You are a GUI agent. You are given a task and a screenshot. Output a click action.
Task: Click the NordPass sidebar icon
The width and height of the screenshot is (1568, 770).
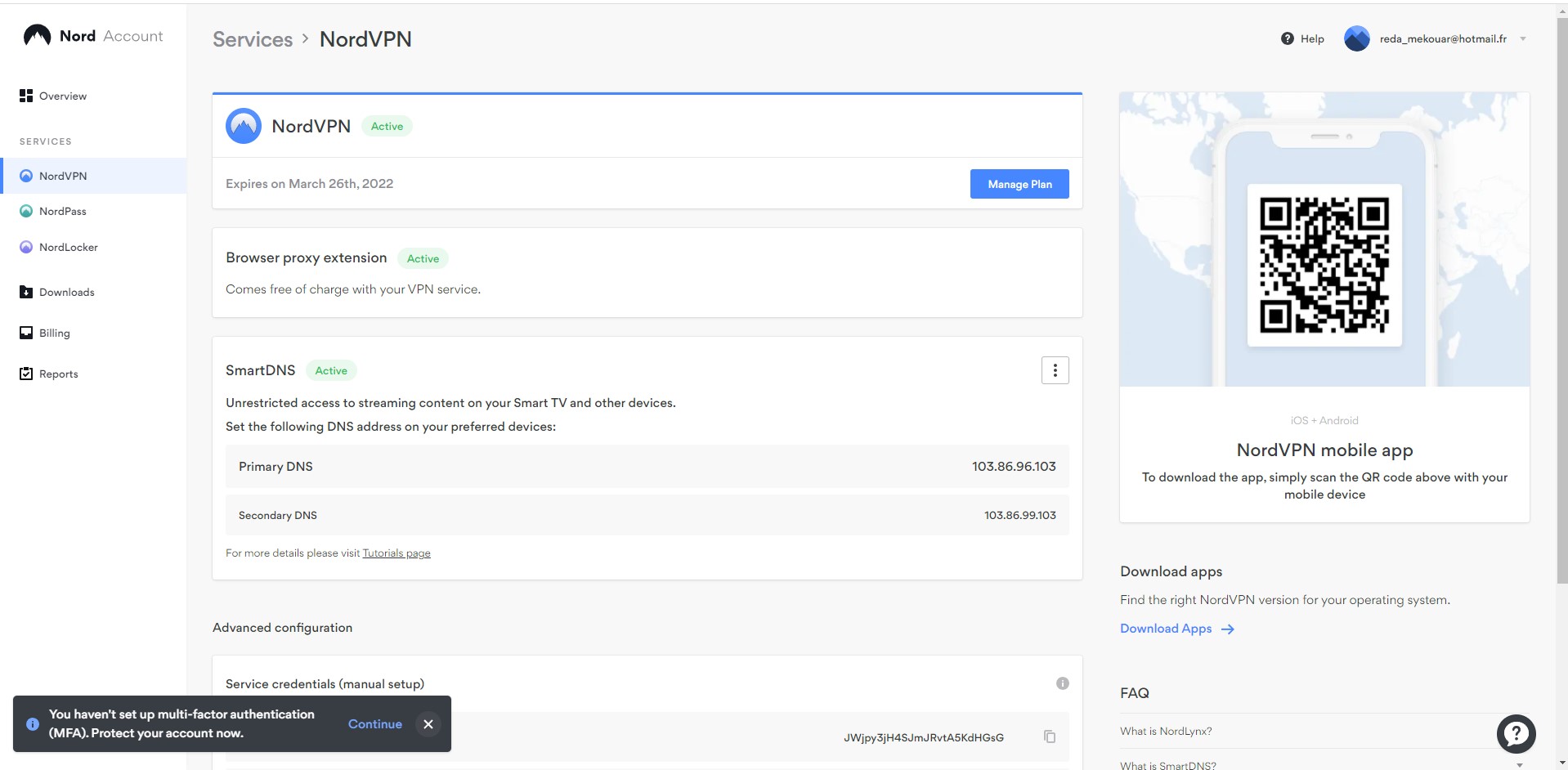click(26, 211)
